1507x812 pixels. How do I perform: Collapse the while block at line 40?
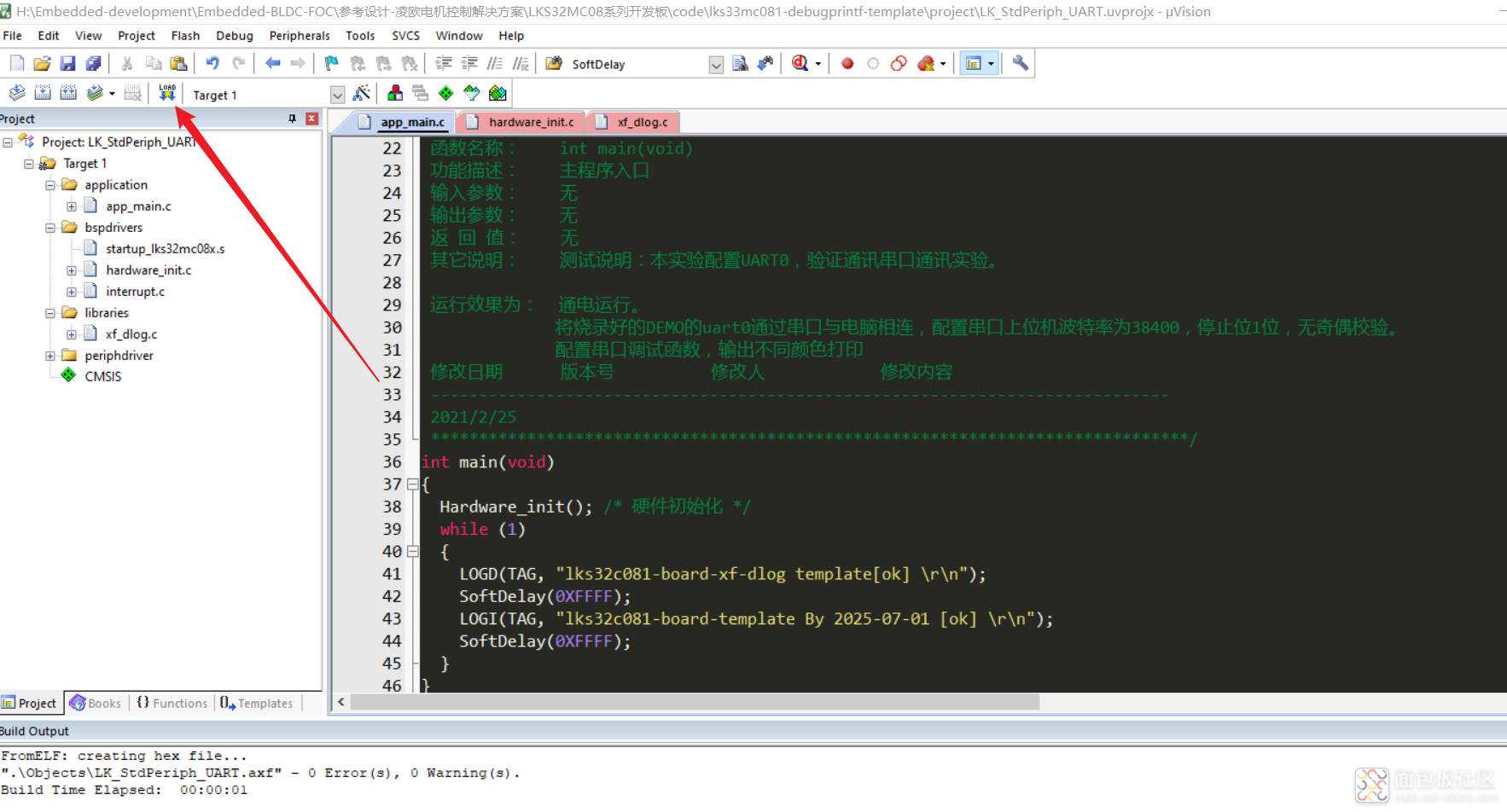[x=413, y=552]
